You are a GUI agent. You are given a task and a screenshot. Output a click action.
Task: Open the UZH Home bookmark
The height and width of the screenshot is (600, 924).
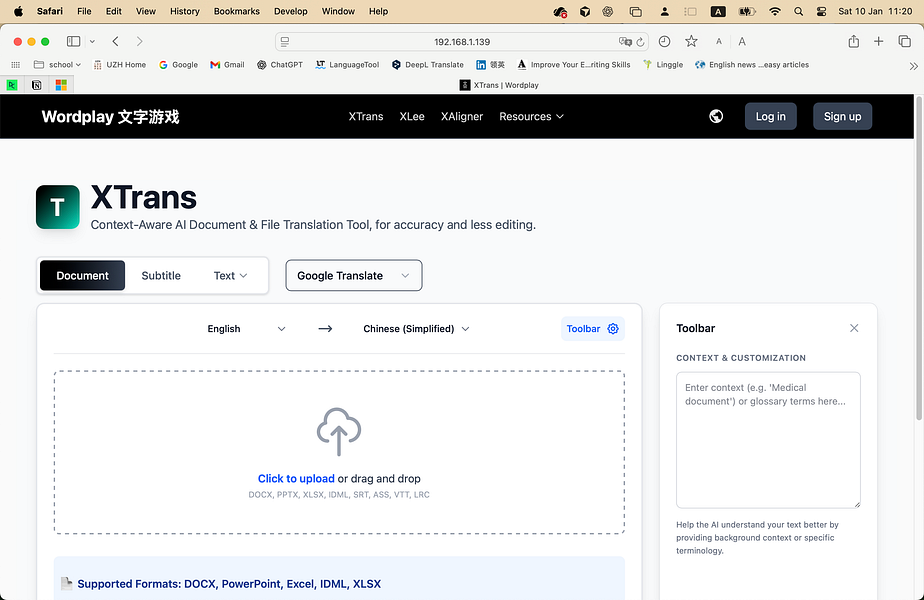click(120, 65)
